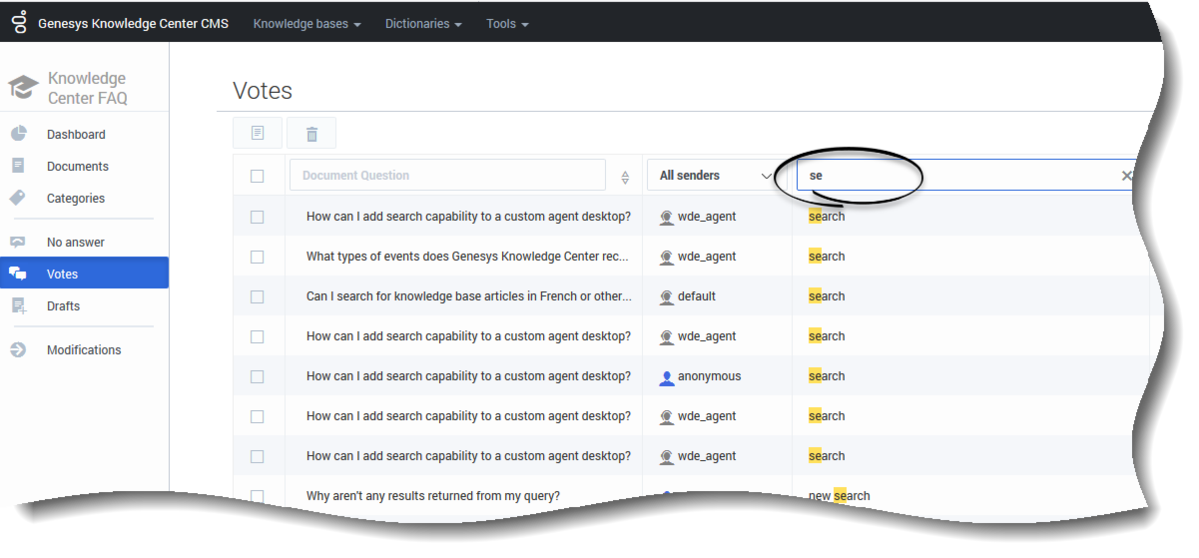The height and width of the screenshot is (558, 1199).
Task: Click Genesys Knowledge Center CMS title
Action: (x=133, y=24)
